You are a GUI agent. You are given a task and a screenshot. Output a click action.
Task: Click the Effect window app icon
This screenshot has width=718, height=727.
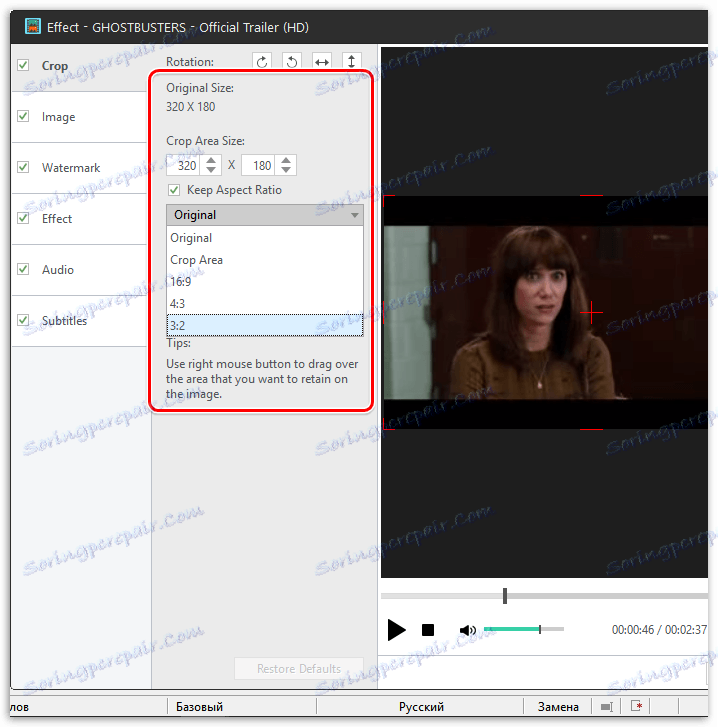[32, 27]
